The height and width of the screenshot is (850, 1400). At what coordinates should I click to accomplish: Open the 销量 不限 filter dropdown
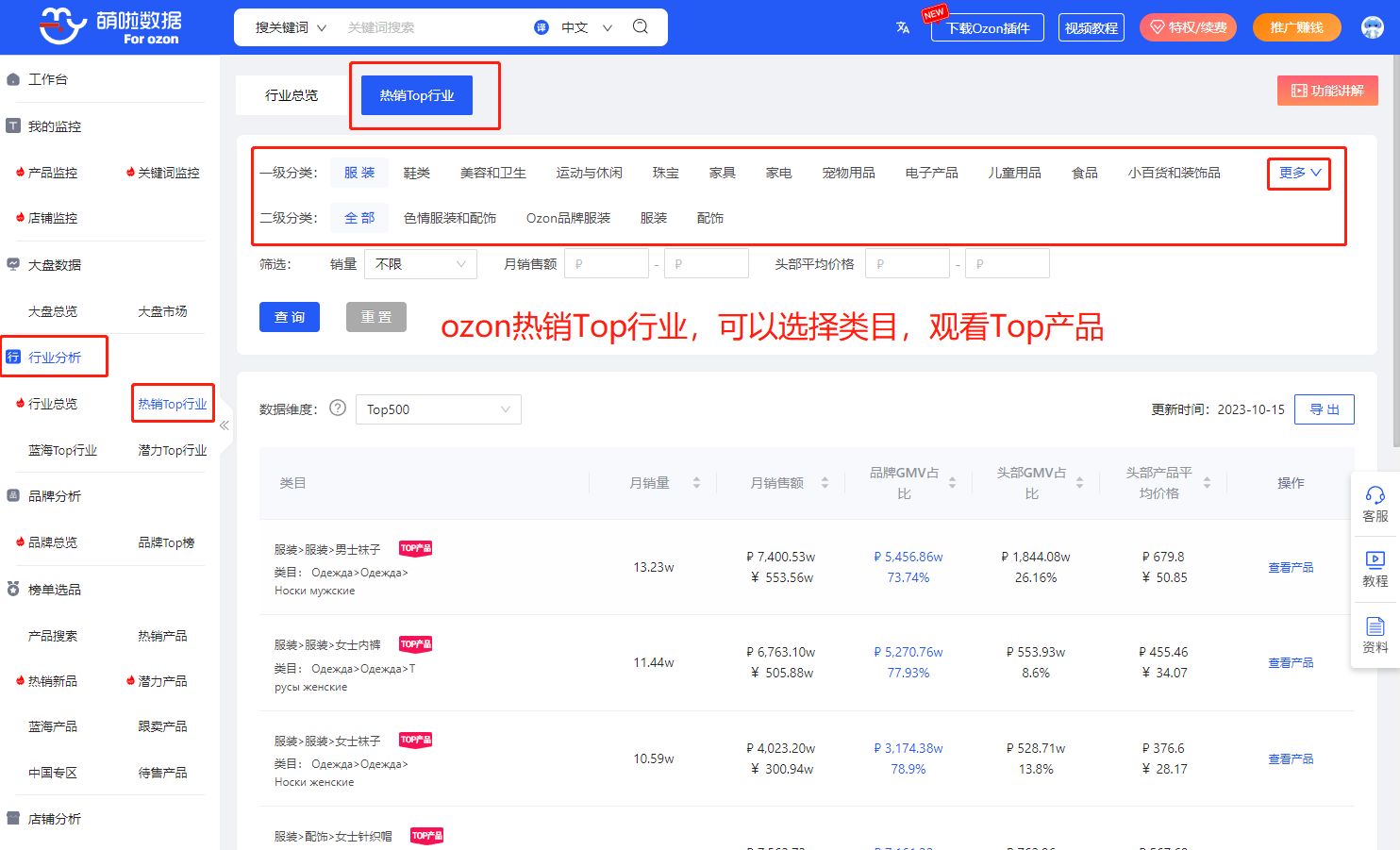click(x=421, y=264)
